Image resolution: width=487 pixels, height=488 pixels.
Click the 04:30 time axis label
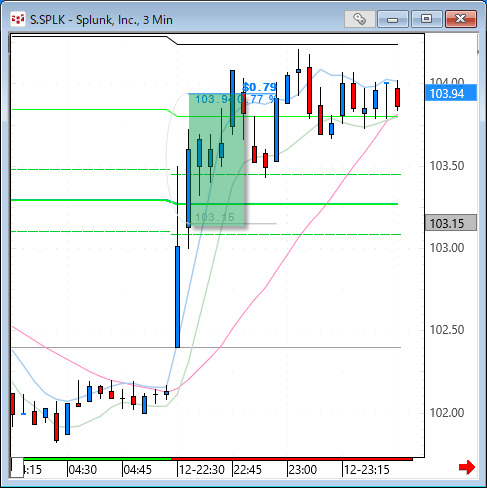82,470
